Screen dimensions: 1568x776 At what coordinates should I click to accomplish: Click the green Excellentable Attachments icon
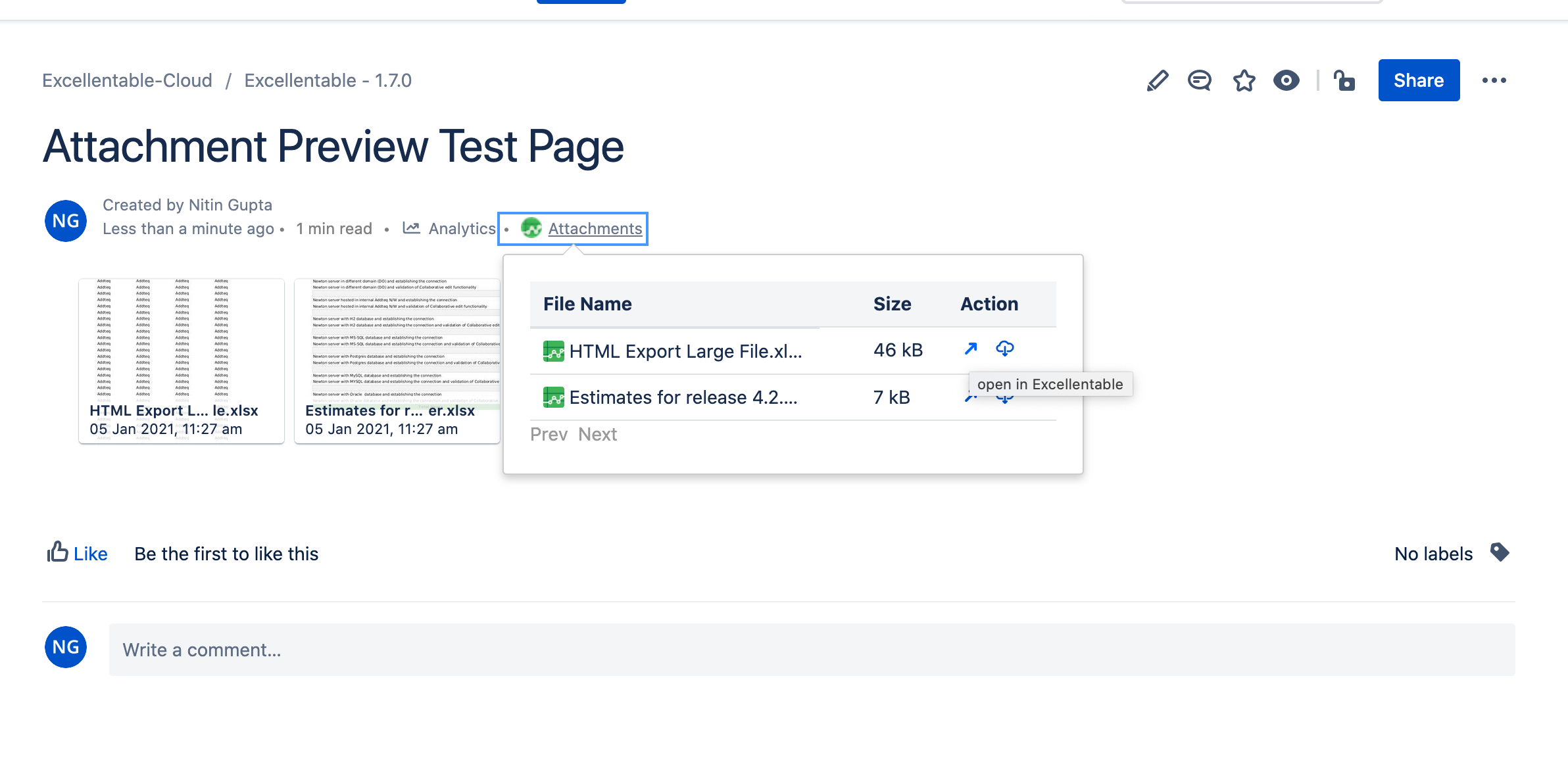click(x=531, y=228)
